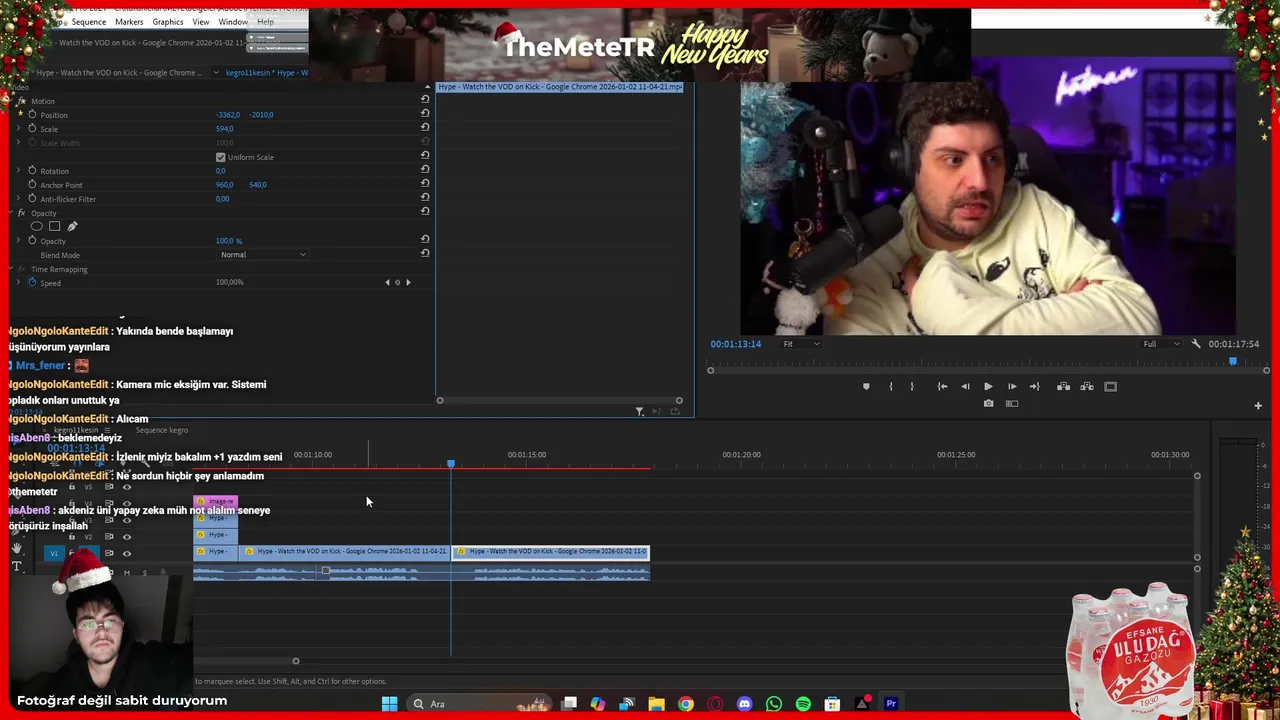The image size is (1280, 720).
Task: Go to next Speed keyframe
Action: pos(408,283)
